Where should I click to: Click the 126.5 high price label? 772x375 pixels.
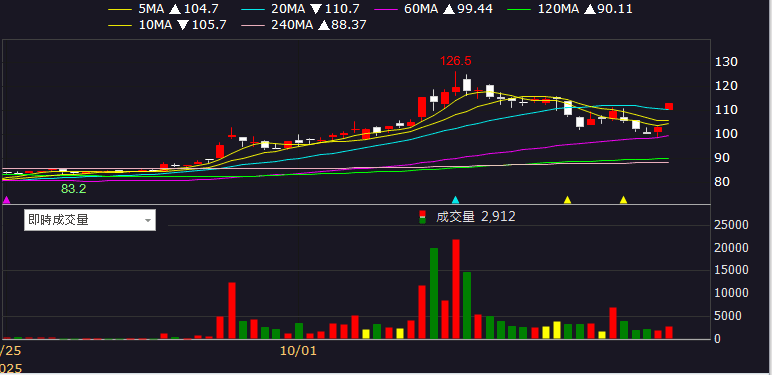(x=455, y=61)
